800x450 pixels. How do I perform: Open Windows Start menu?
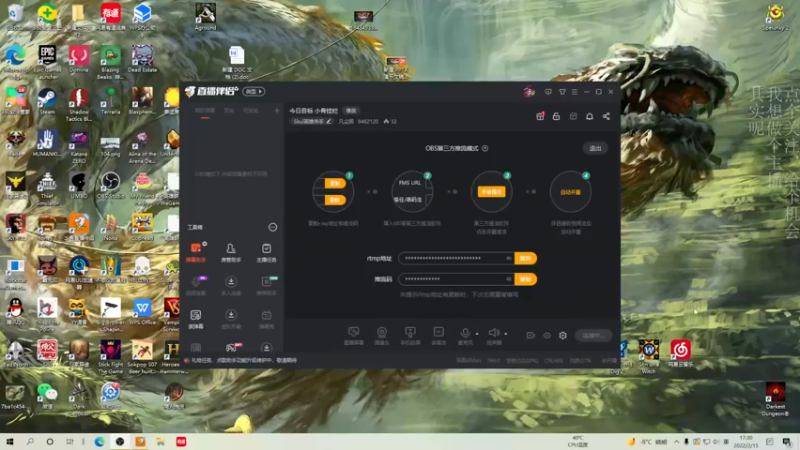[10, 442]
